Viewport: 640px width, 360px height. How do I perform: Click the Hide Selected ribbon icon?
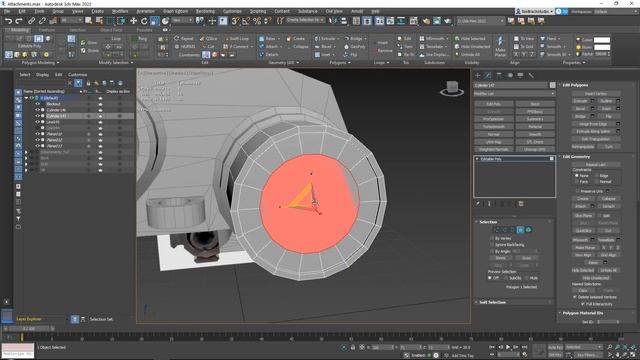pos(470,38)
